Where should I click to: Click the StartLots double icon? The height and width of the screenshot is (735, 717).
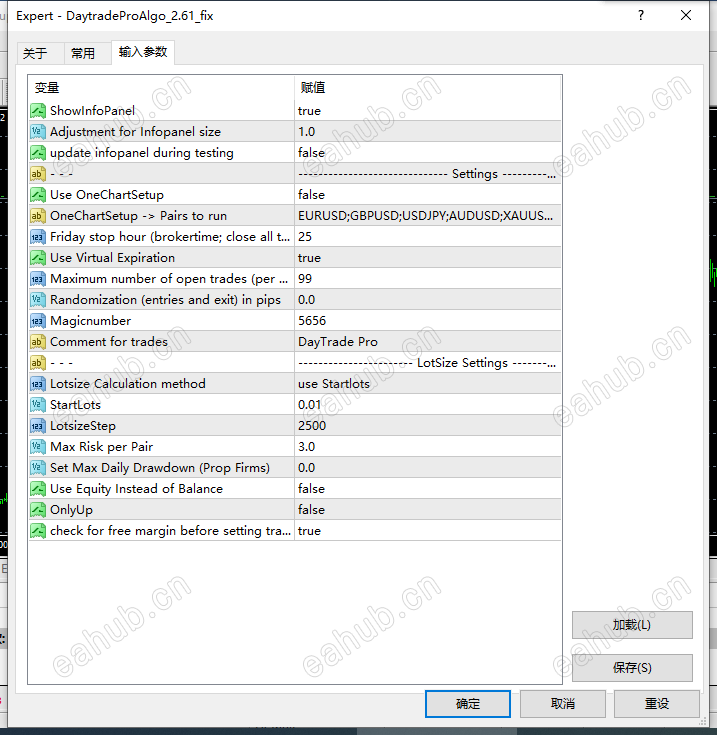point(38,405)
